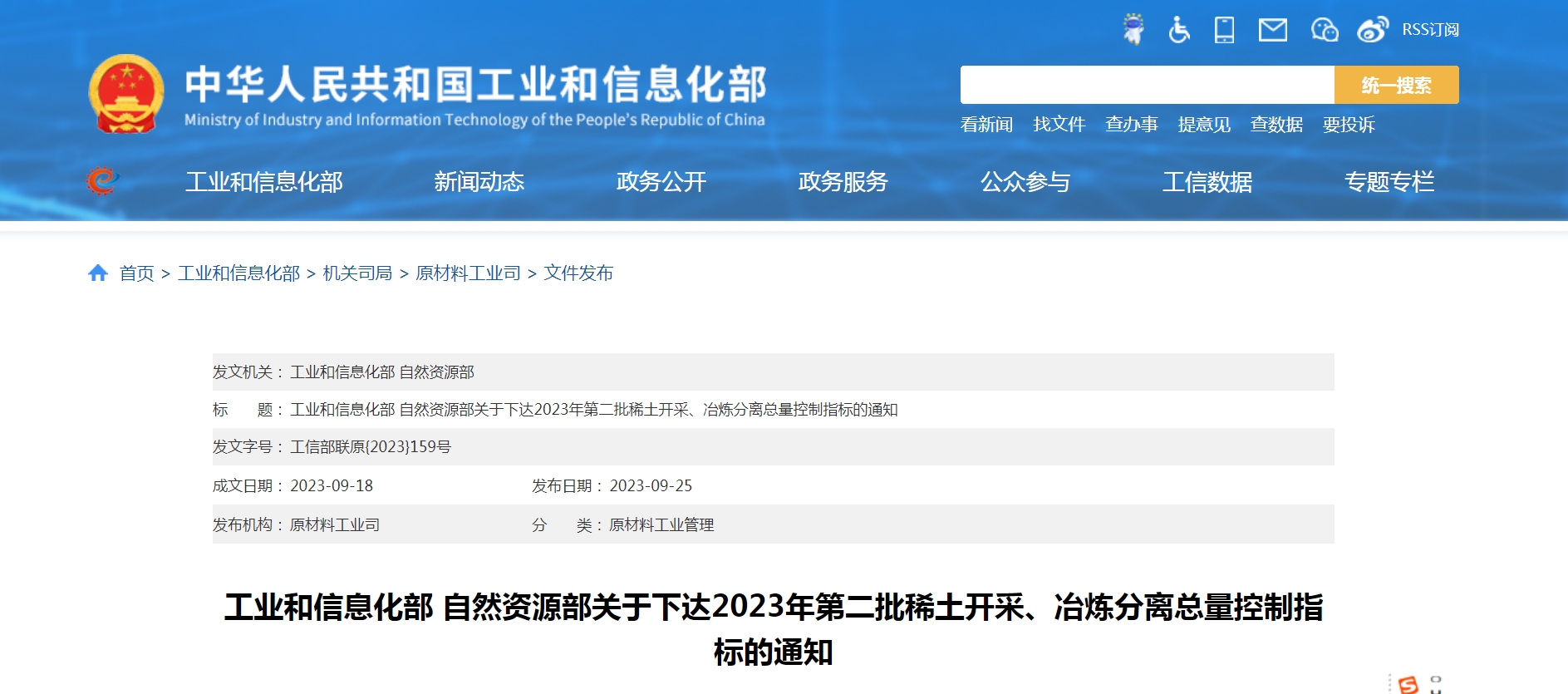Click the 发布机构 value 原材料工业司
1568x694 pixels.
(335, 525)
